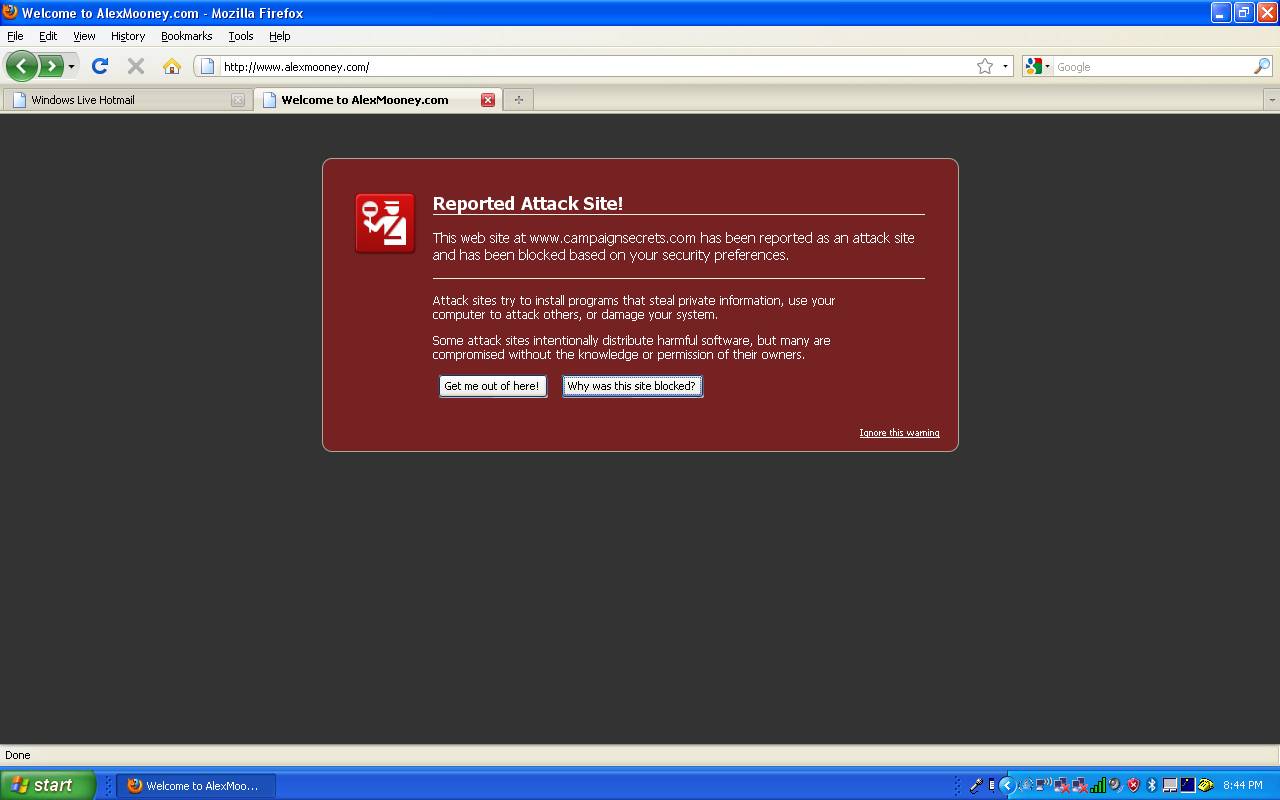Click the Stop loading X icon
Screen dimensions: 1280x800
(136, 66)
